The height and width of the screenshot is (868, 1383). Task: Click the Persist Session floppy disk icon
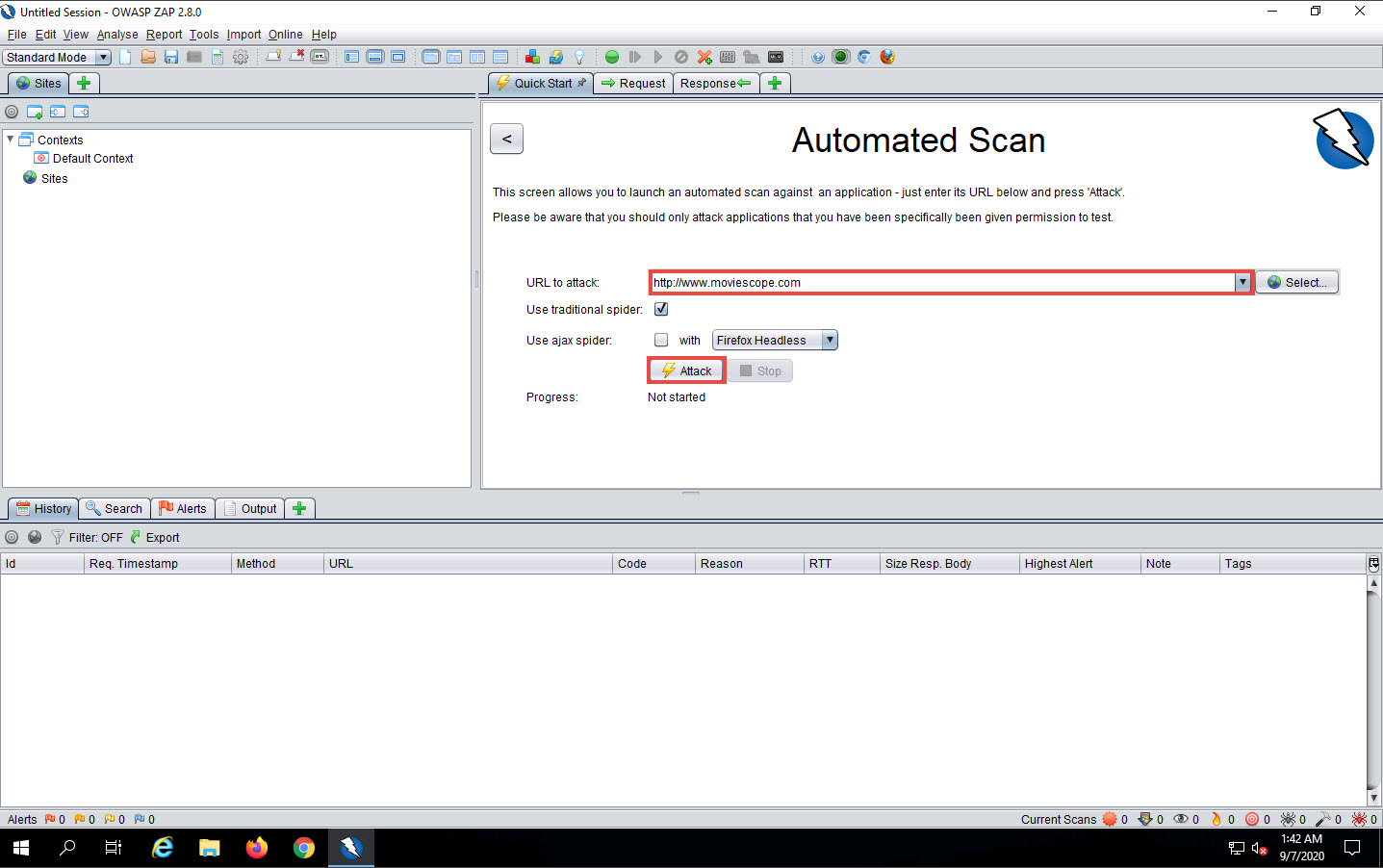[171, 57]
